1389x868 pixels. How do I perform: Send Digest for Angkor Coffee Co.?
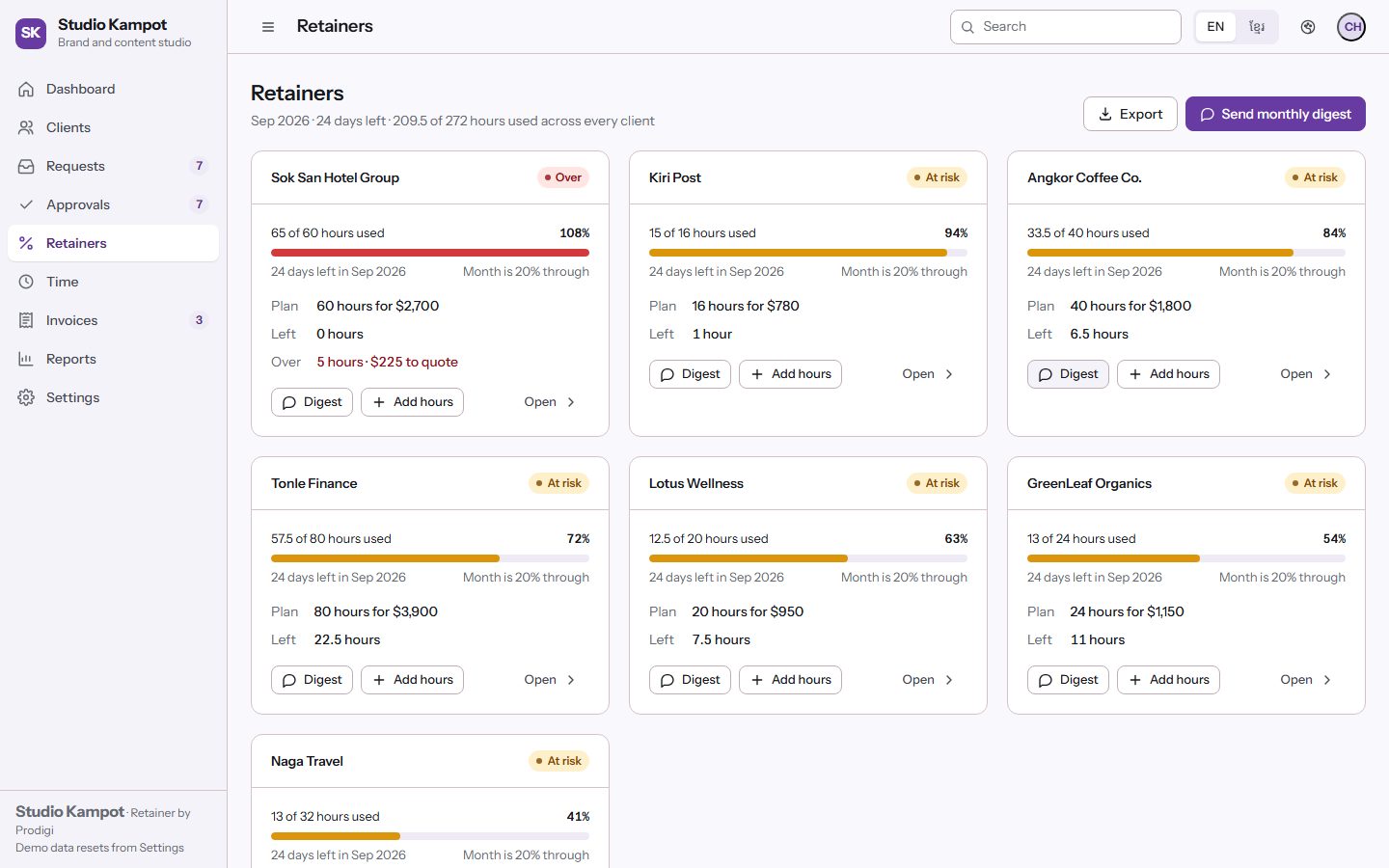pos(1068,374)
